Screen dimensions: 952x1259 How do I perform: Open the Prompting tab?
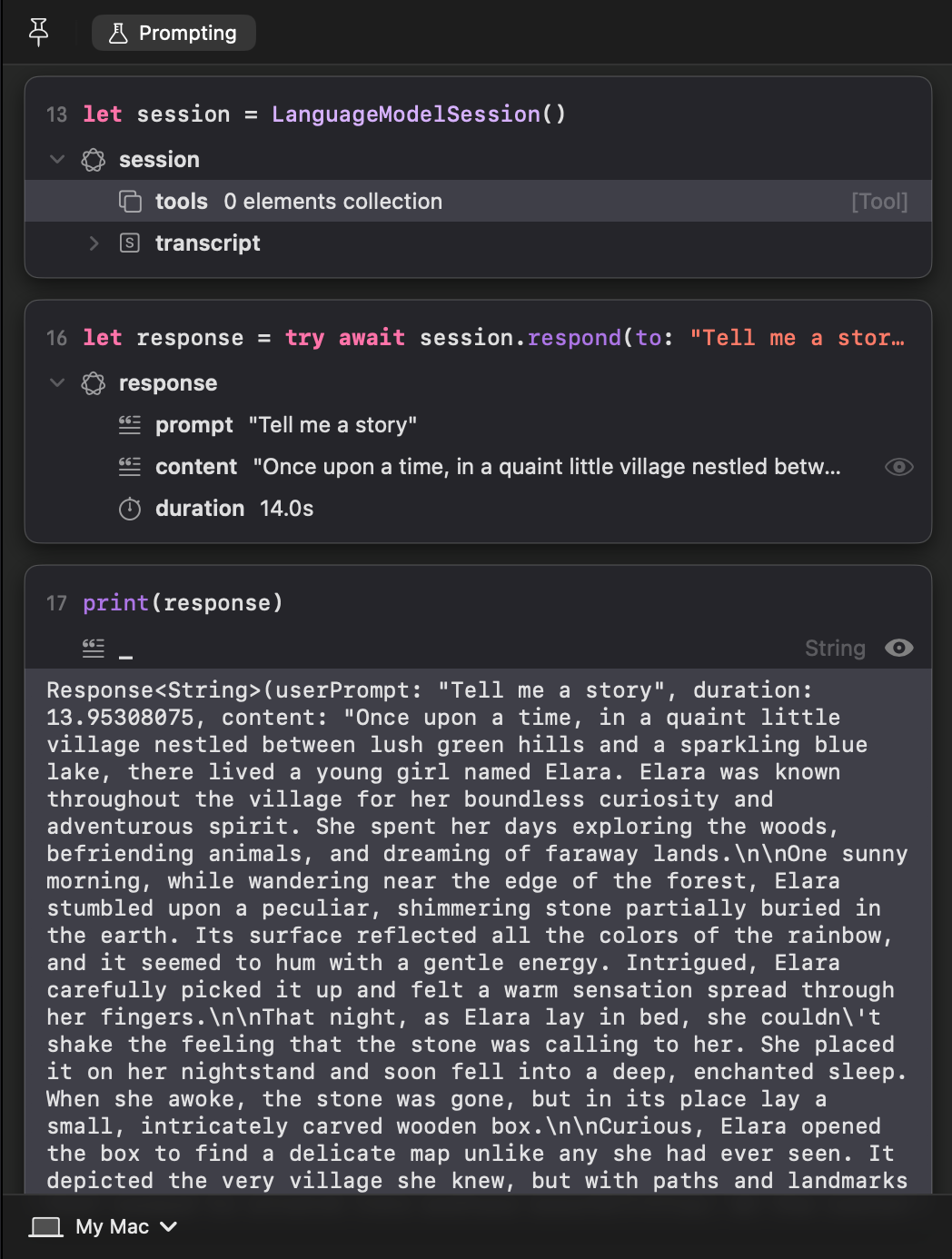pyautogui.click(x=174, y=33)
